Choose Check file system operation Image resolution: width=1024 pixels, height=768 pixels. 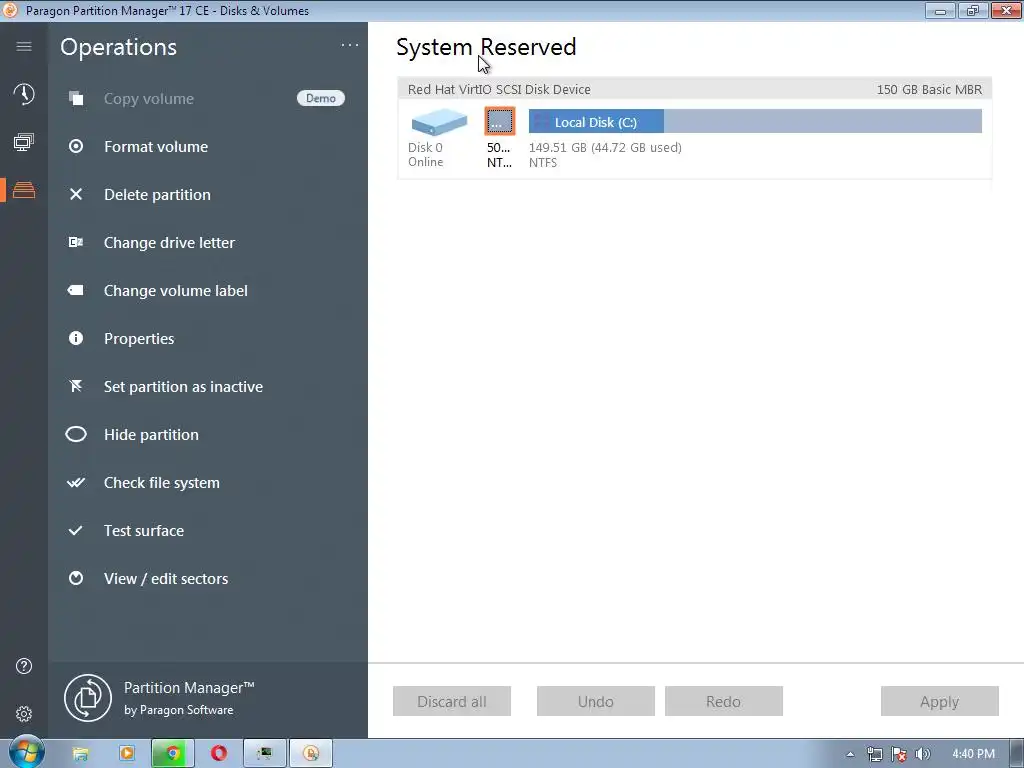coord(161,483)
